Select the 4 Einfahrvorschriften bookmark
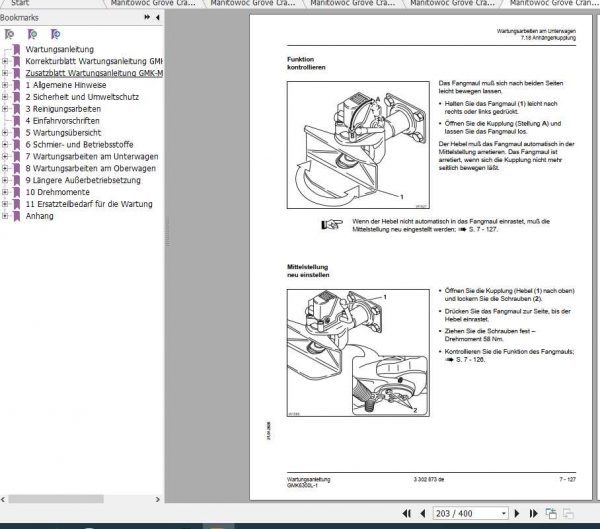The height and width of the screenshot is (529, 600). click(x=62, y=121)
